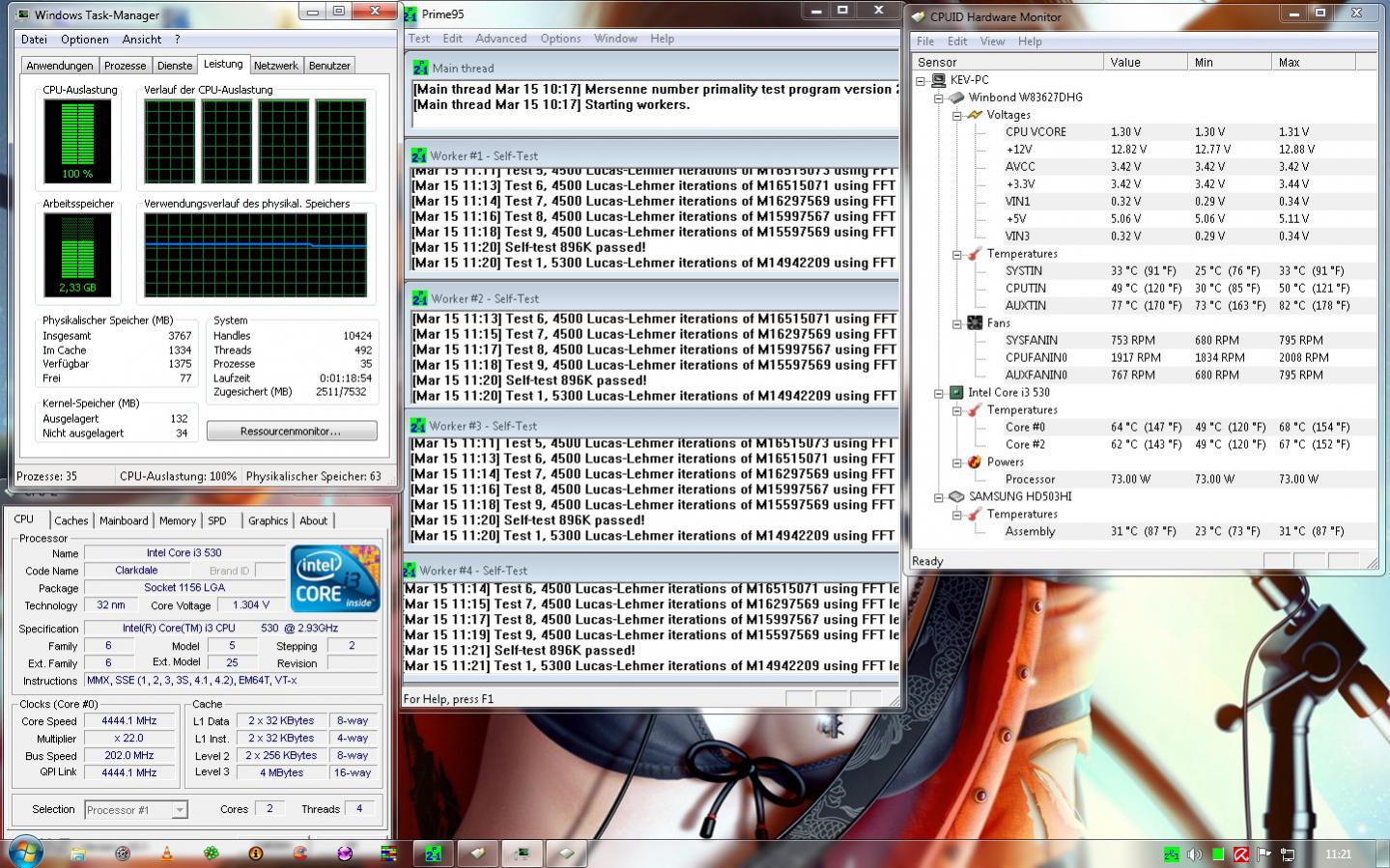The height and width of the screenshot is (868, 1390).
Task: Collapse the Winbond W83627DHG node
Action: pyautogui.click(x=938, y=98)
